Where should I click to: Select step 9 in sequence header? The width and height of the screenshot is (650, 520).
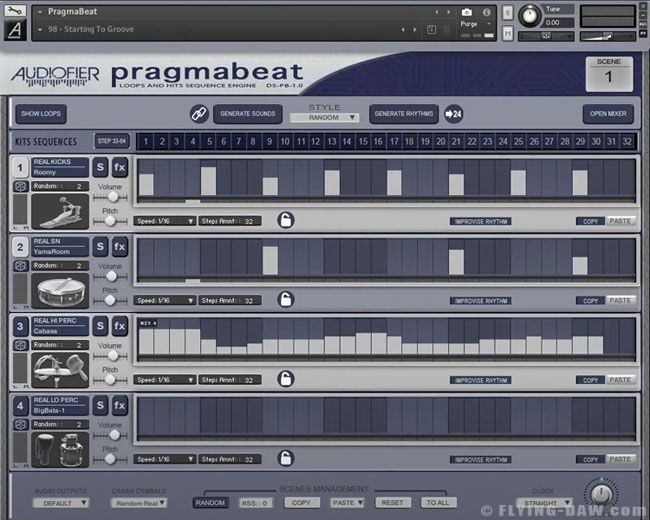pyautogui.click(x=269, y=141)
